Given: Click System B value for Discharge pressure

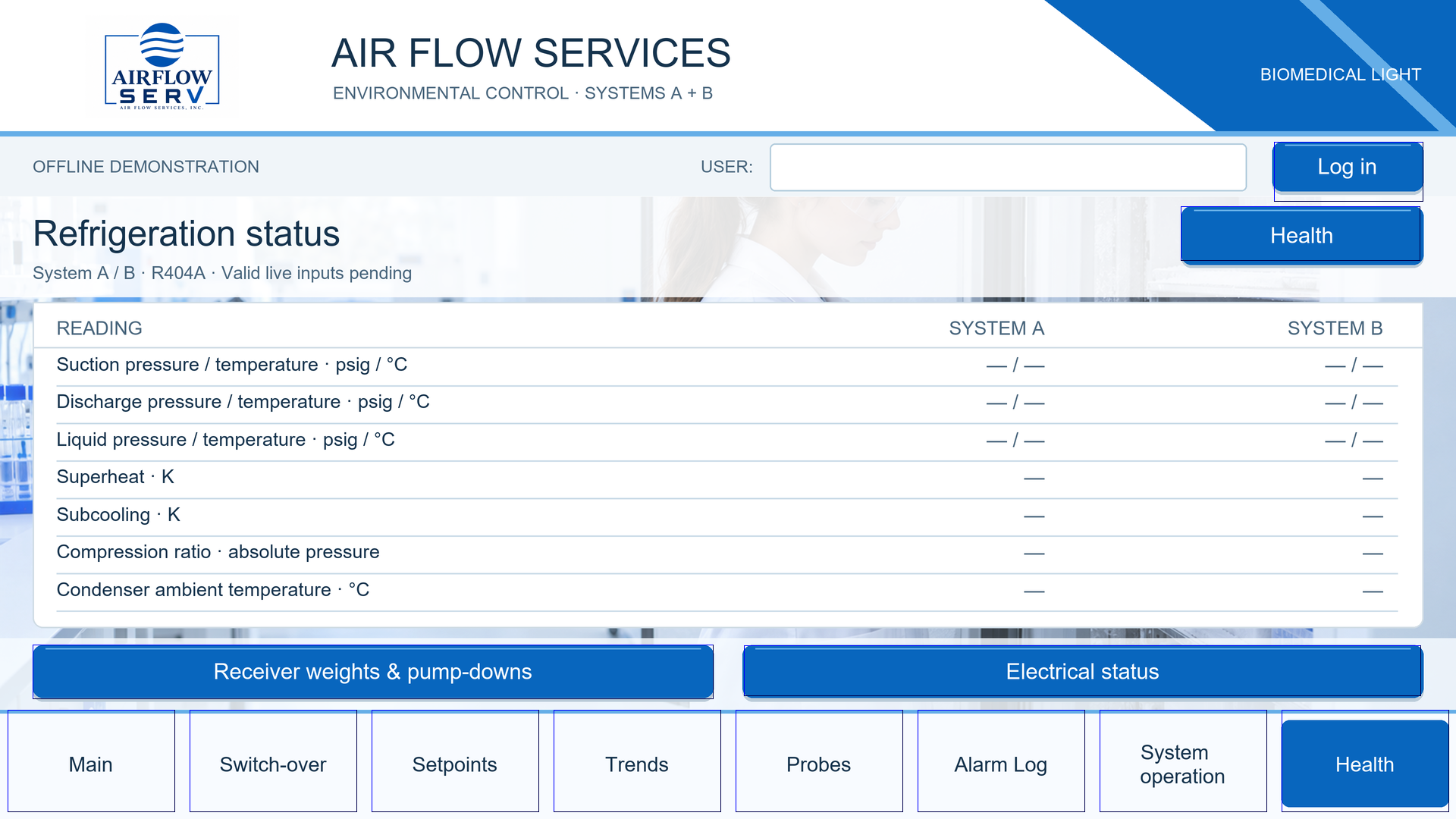Looking at the screenshot, I should (1354, 403).
